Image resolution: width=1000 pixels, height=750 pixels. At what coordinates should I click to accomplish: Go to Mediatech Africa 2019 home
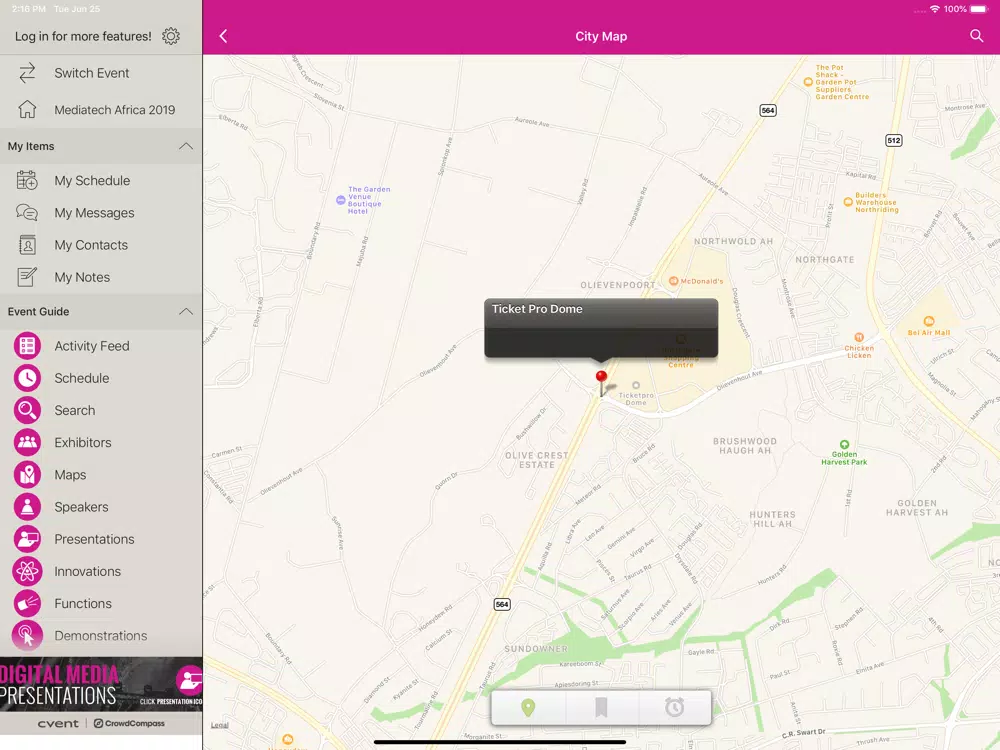[115, 110]
